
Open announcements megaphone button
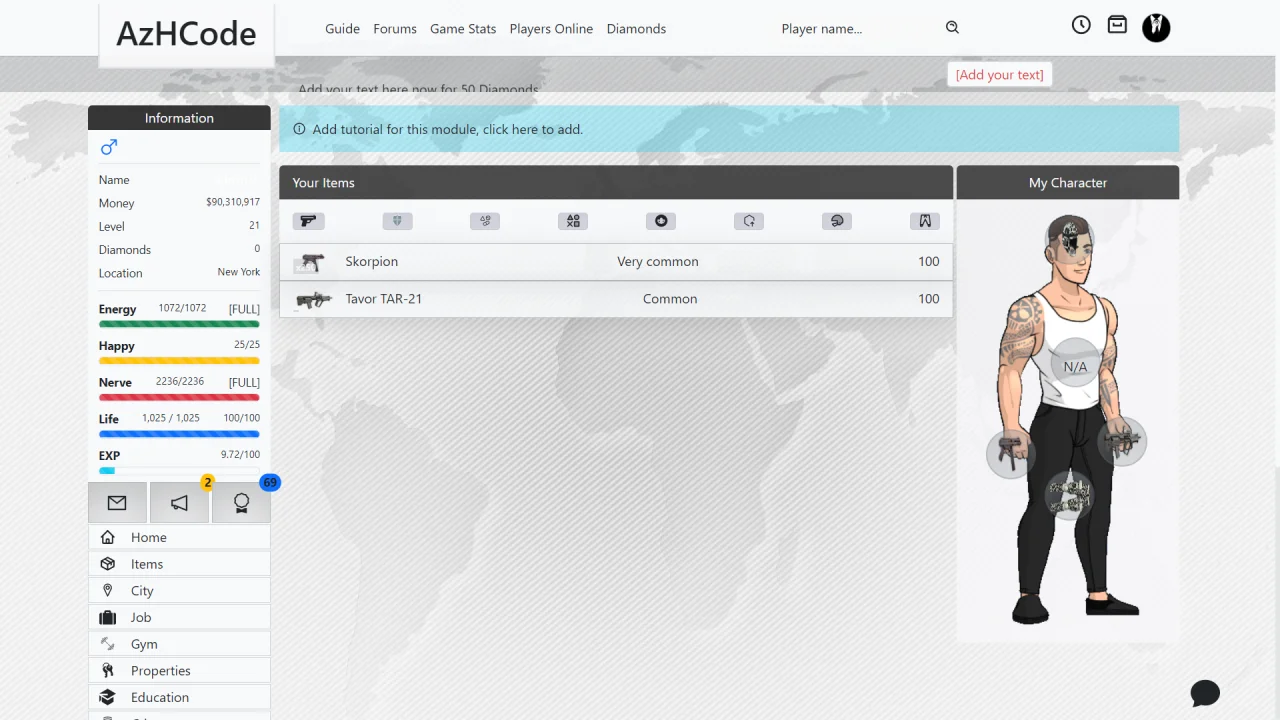click(179, 503)
